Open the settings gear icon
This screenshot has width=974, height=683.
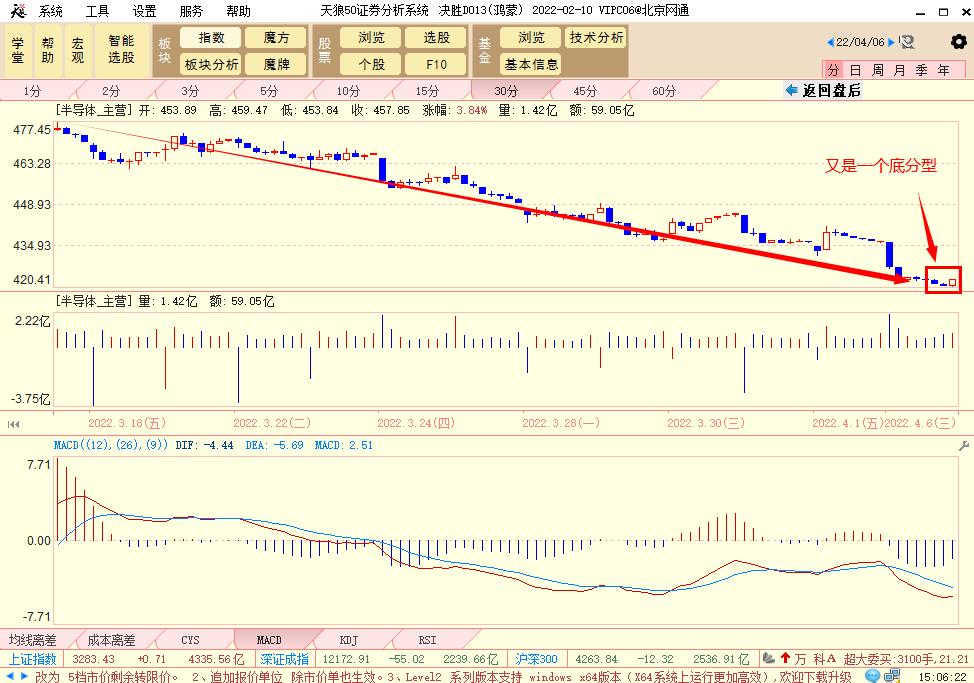[x=958, y=42]
